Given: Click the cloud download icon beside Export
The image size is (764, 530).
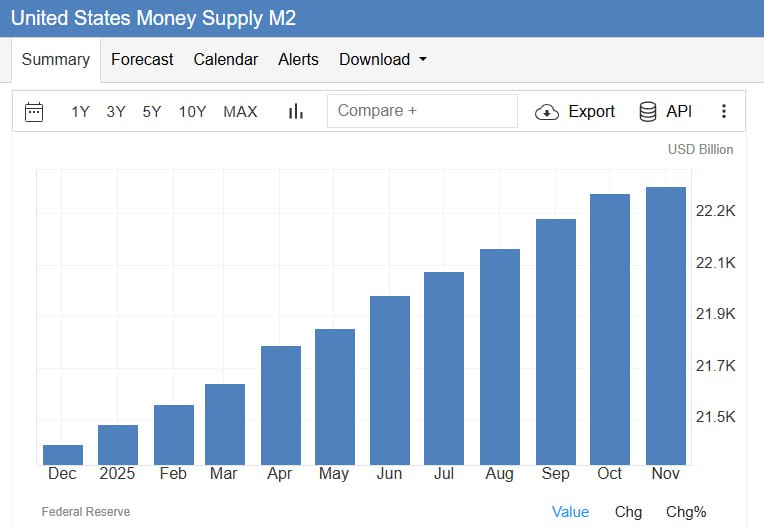Looking at the screenshot, I should coord(547,111).
